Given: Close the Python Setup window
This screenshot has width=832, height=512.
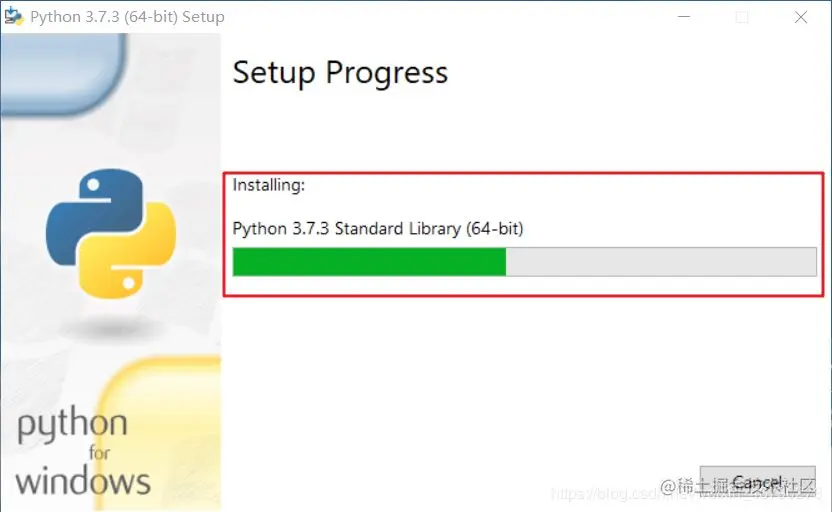Looking at the screenshot, I should [x=801, y=18].
